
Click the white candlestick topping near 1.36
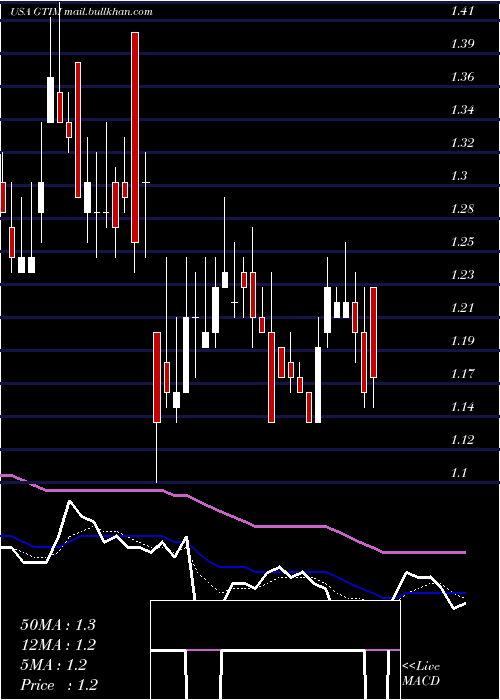[50, 100]
